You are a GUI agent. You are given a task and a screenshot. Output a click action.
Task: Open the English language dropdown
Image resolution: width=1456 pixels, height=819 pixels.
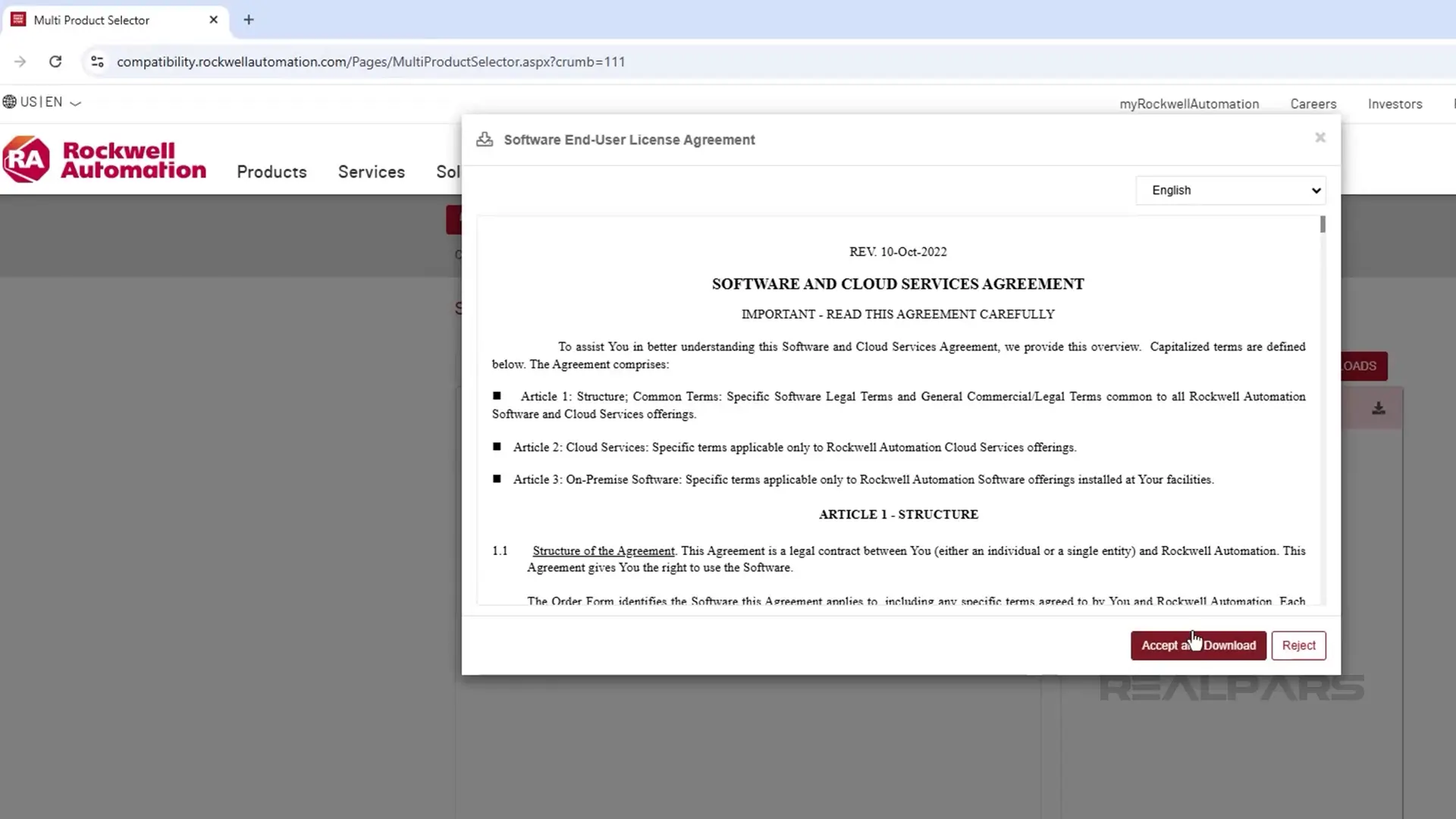[x=1231, y=190]
